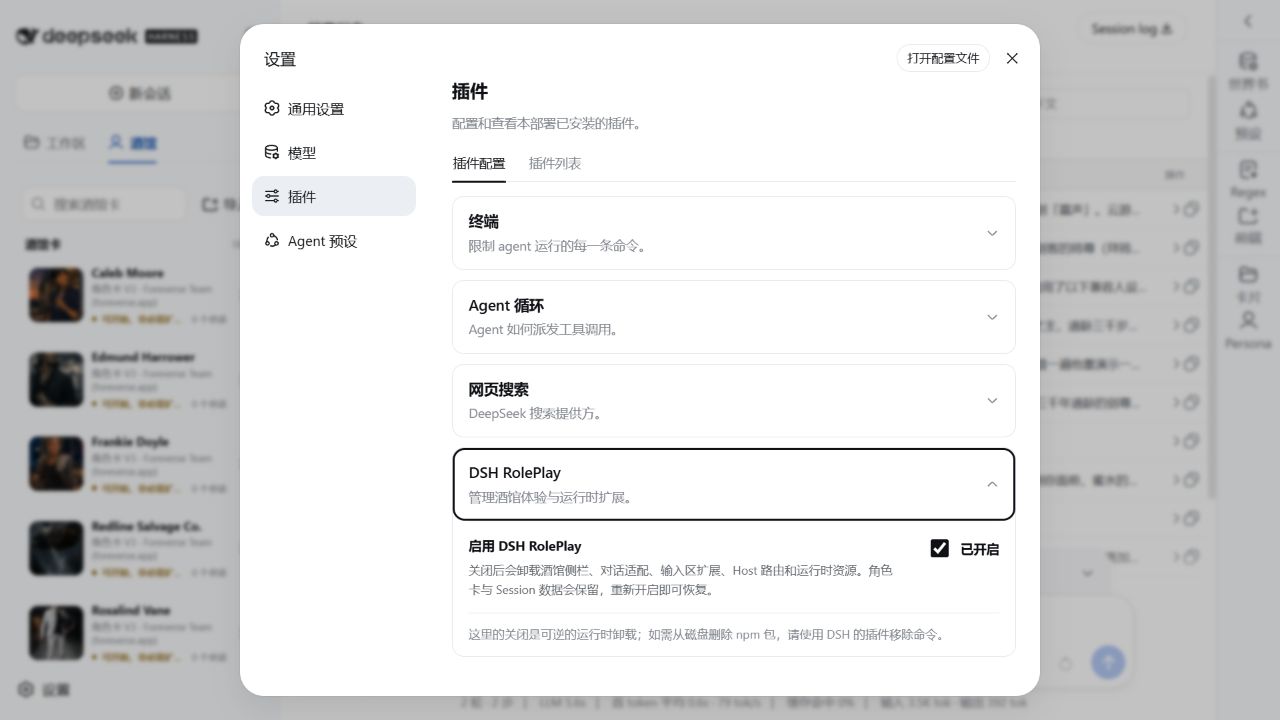Click the blue send button in background chat

pos(1108,662)
